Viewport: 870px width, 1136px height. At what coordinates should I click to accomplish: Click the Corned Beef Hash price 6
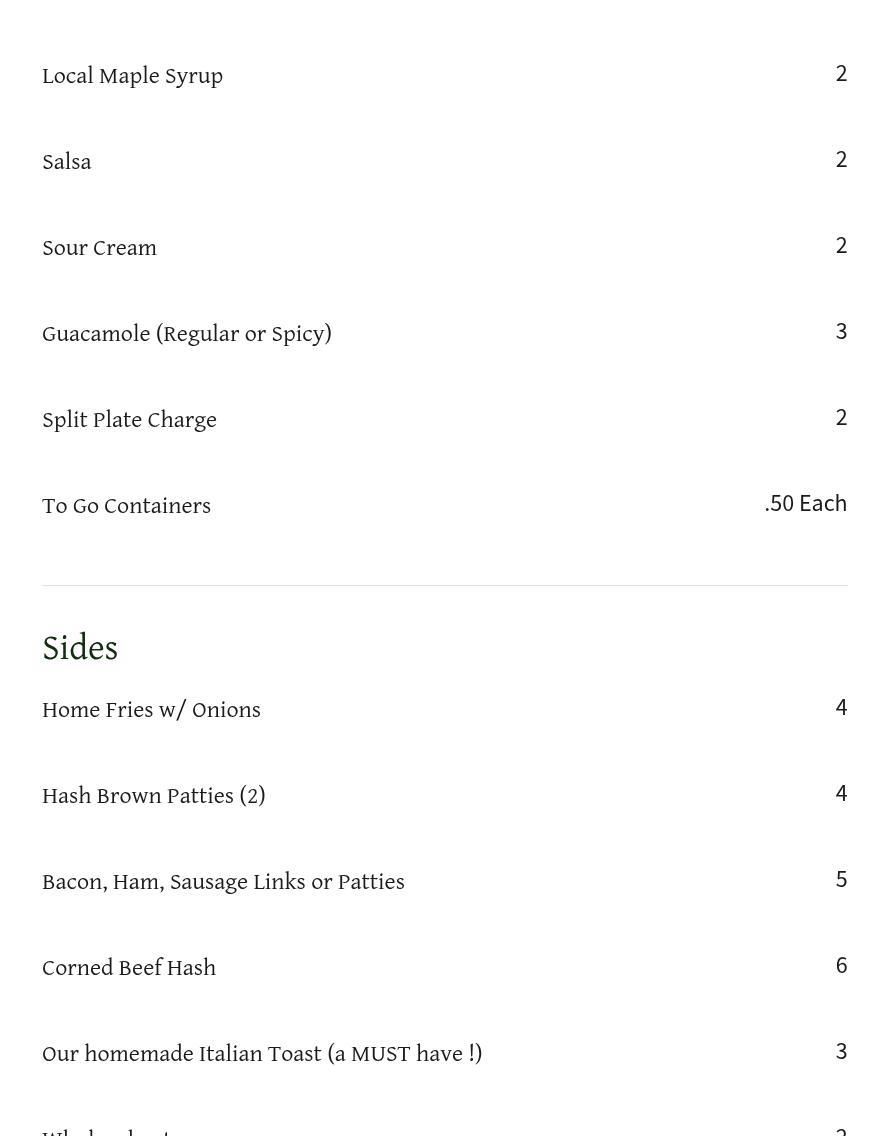point(841,965)
